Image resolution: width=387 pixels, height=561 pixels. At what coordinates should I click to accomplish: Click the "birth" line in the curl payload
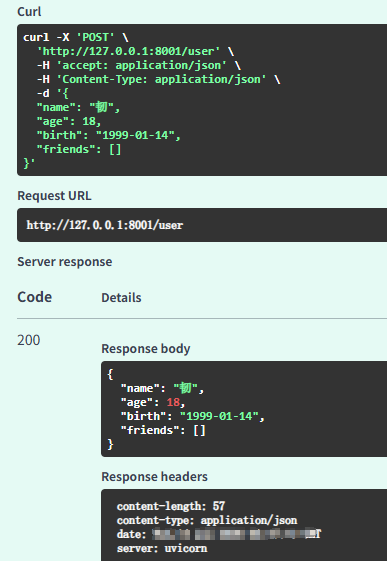tap(109, 135)
